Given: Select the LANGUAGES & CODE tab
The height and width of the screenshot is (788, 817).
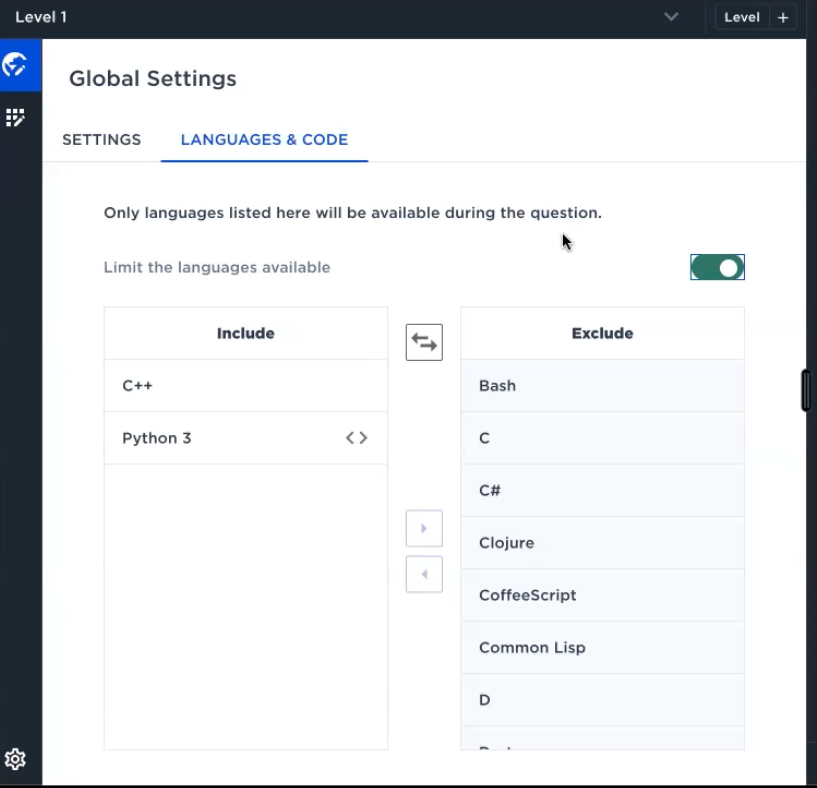Looking at the screenshot, I should 264,140.
